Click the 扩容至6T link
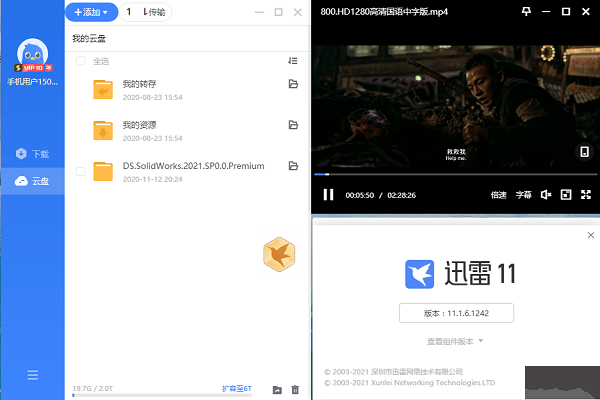600x400 pixels. [238, 388]
